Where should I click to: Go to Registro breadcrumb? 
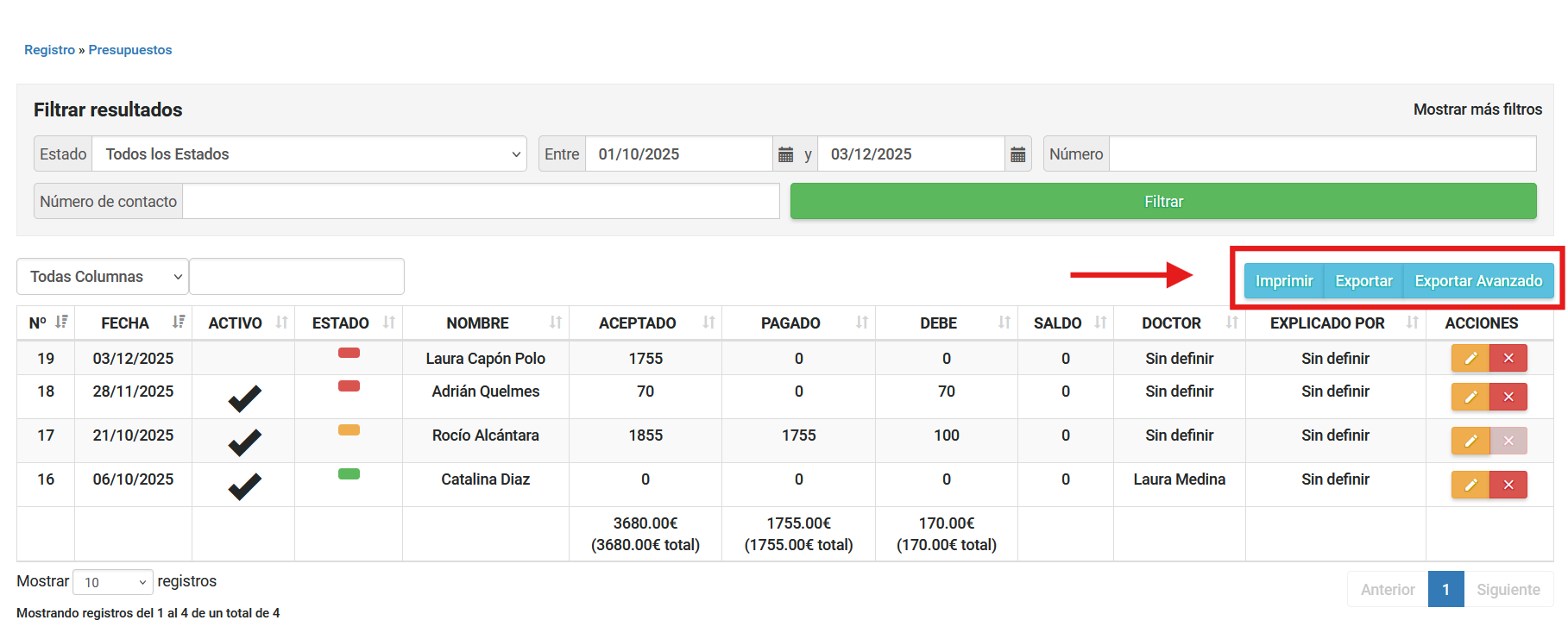49,50
